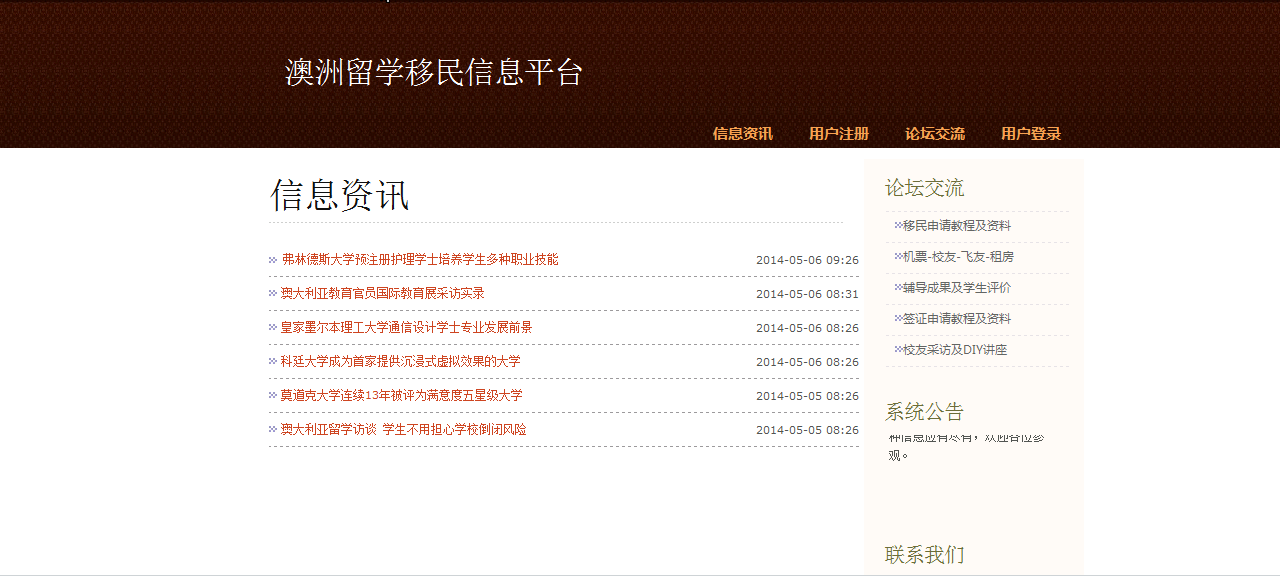The width and height of the screenshot is (1280, 576).
Task: Open article 科廷大学成为首家提供沉浸式虚拟效果的大学
Action: click(400, 362)
